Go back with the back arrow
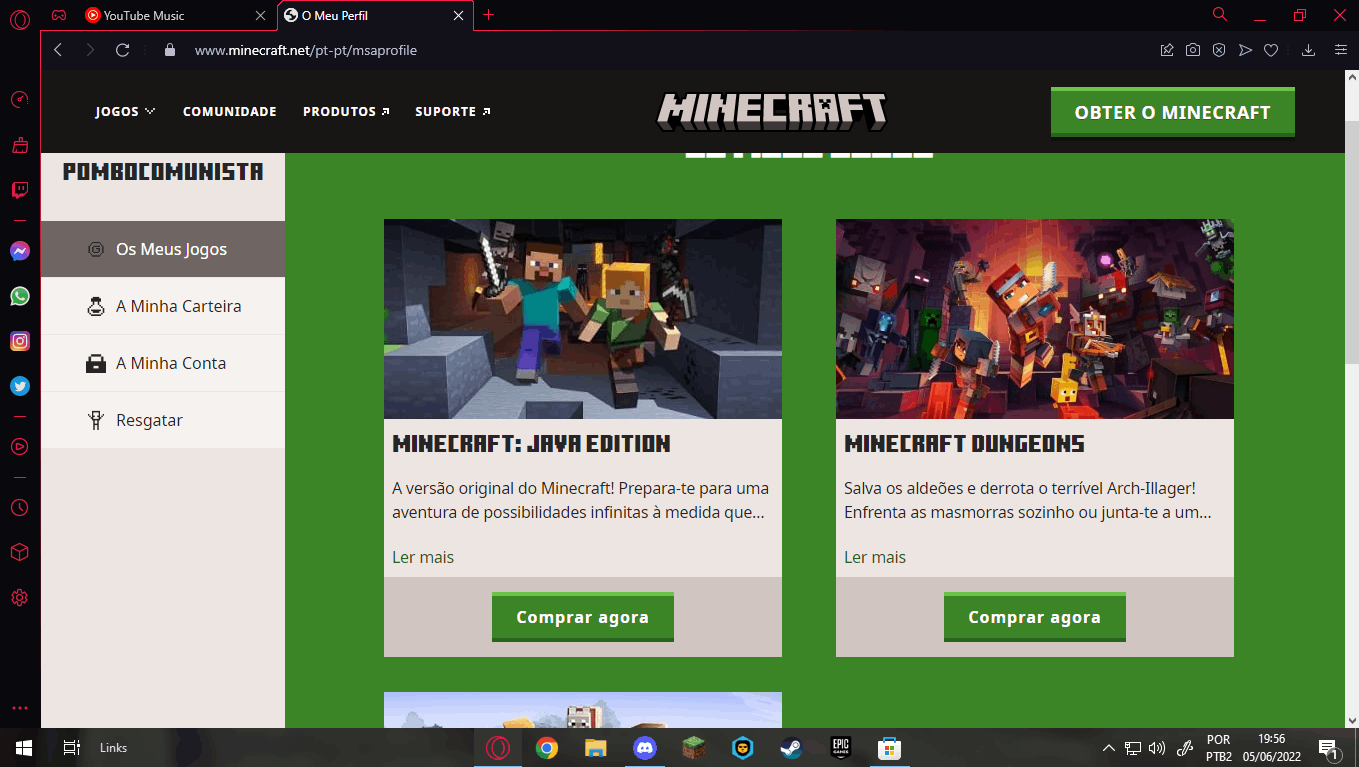Screen dimensions: 1359x767 coord(58,50)
